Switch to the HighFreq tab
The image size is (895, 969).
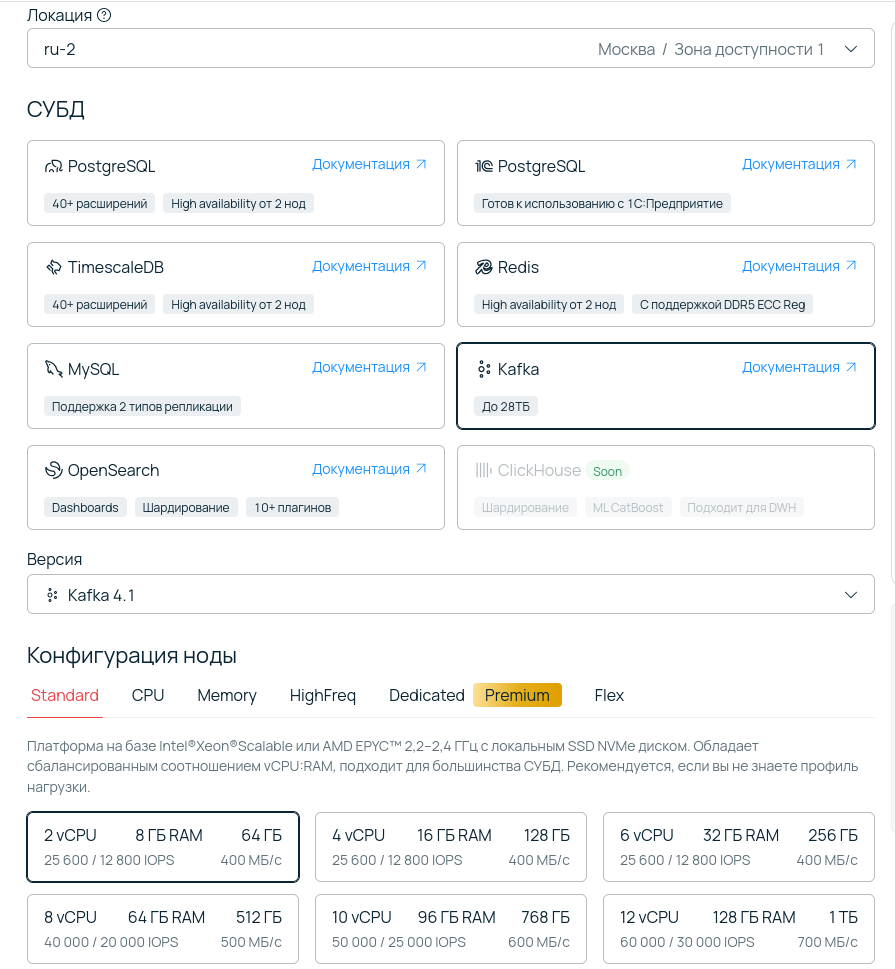(323, 696)
